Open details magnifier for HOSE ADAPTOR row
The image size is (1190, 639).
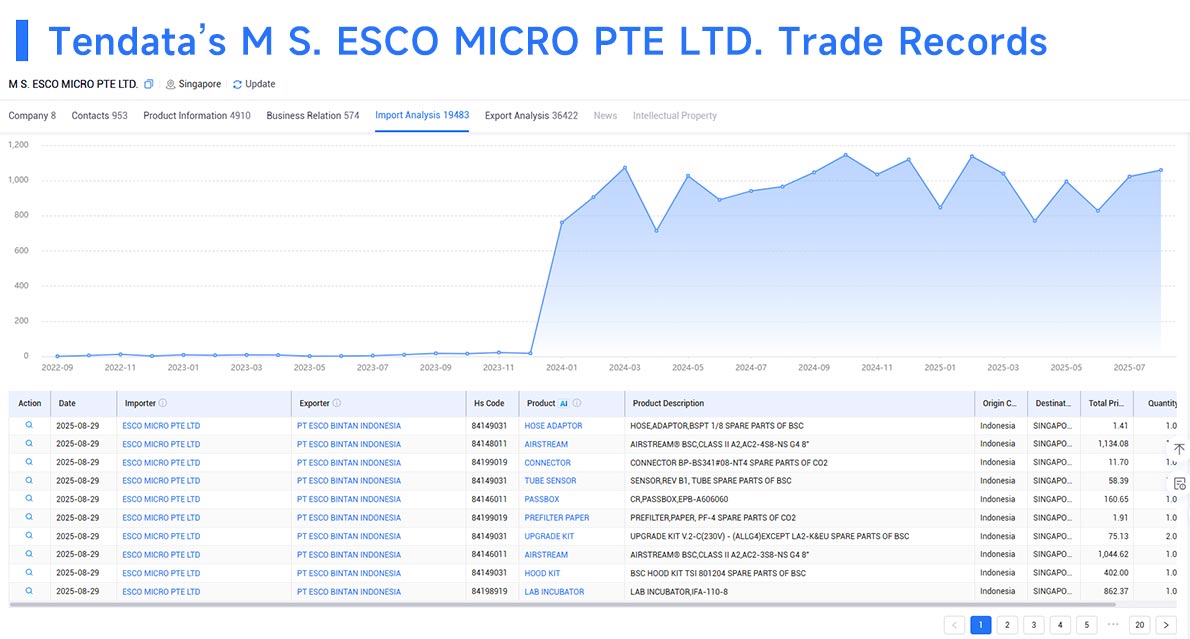29,425
